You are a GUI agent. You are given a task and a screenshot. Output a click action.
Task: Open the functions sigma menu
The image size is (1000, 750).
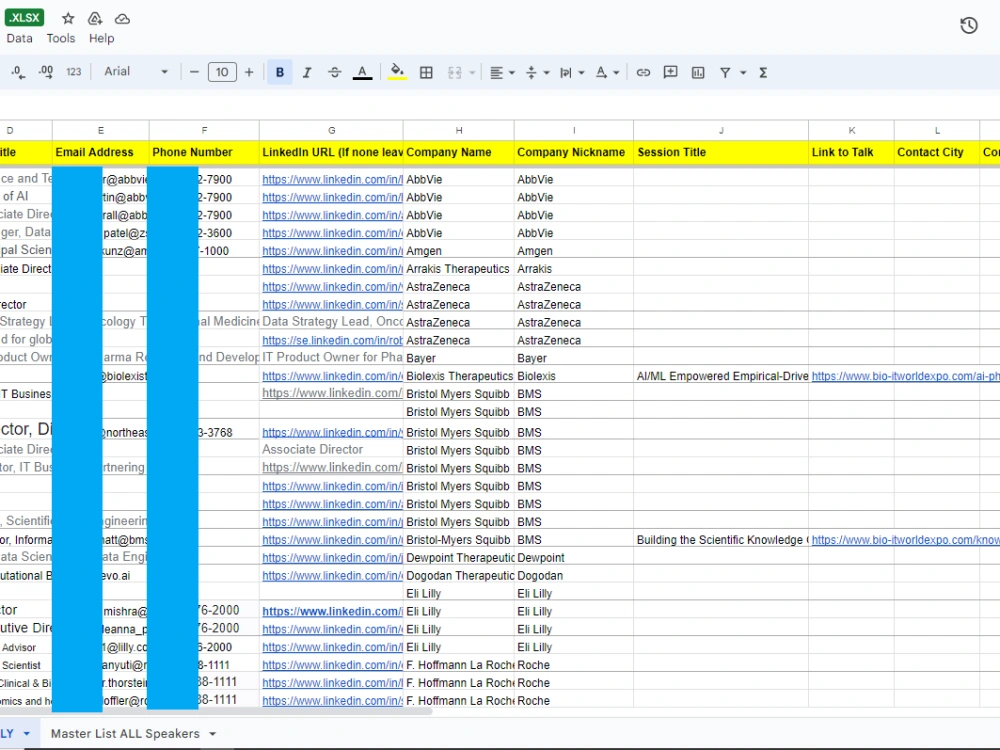click(763, 73)
